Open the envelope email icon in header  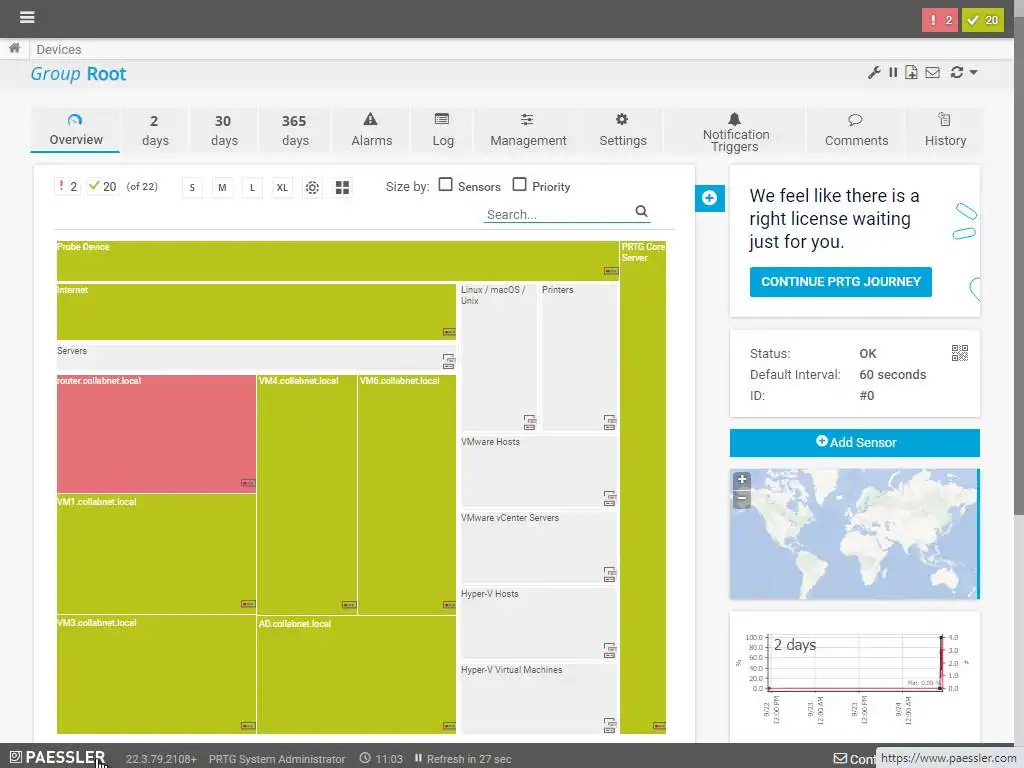(x=933, y=72)
